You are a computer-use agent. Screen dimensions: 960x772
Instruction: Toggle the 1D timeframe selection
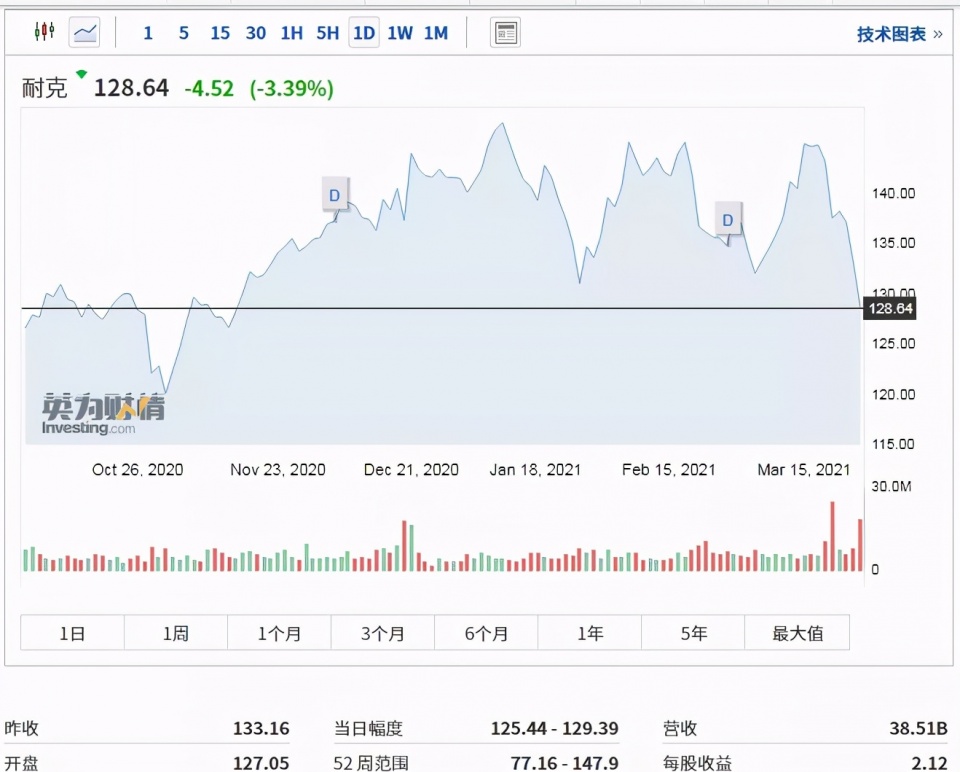coord(364,33)
